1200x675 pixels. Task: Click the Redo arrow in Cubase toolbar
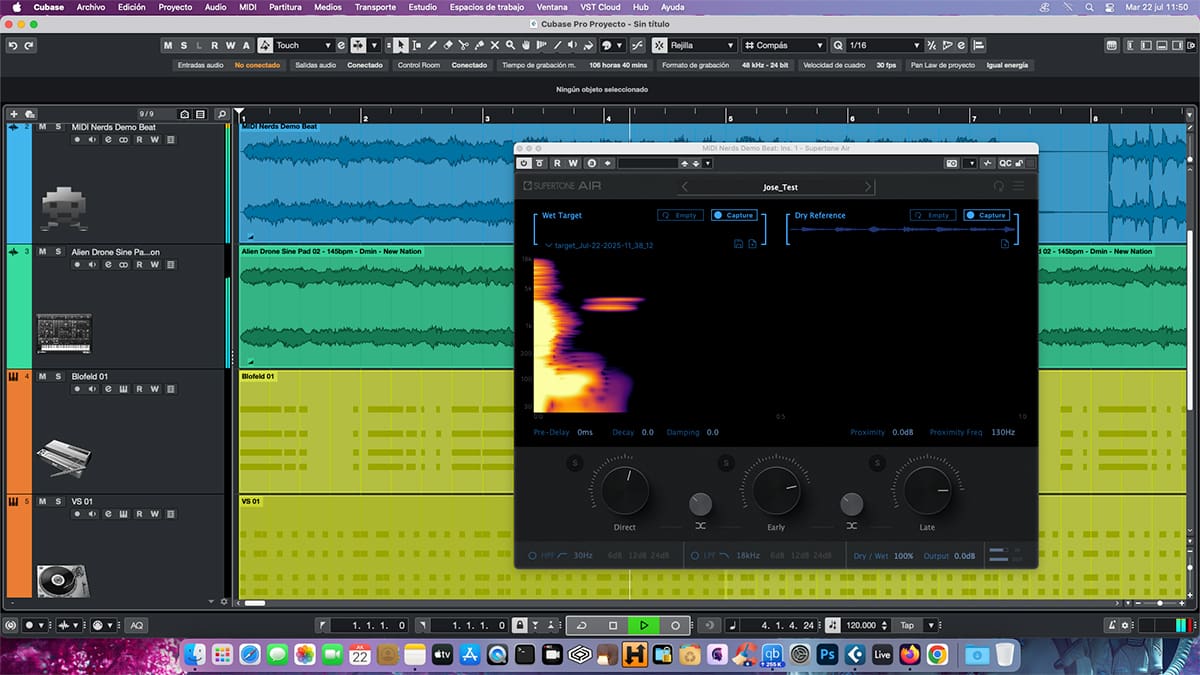pyautogui.click(x=29, y=45)
